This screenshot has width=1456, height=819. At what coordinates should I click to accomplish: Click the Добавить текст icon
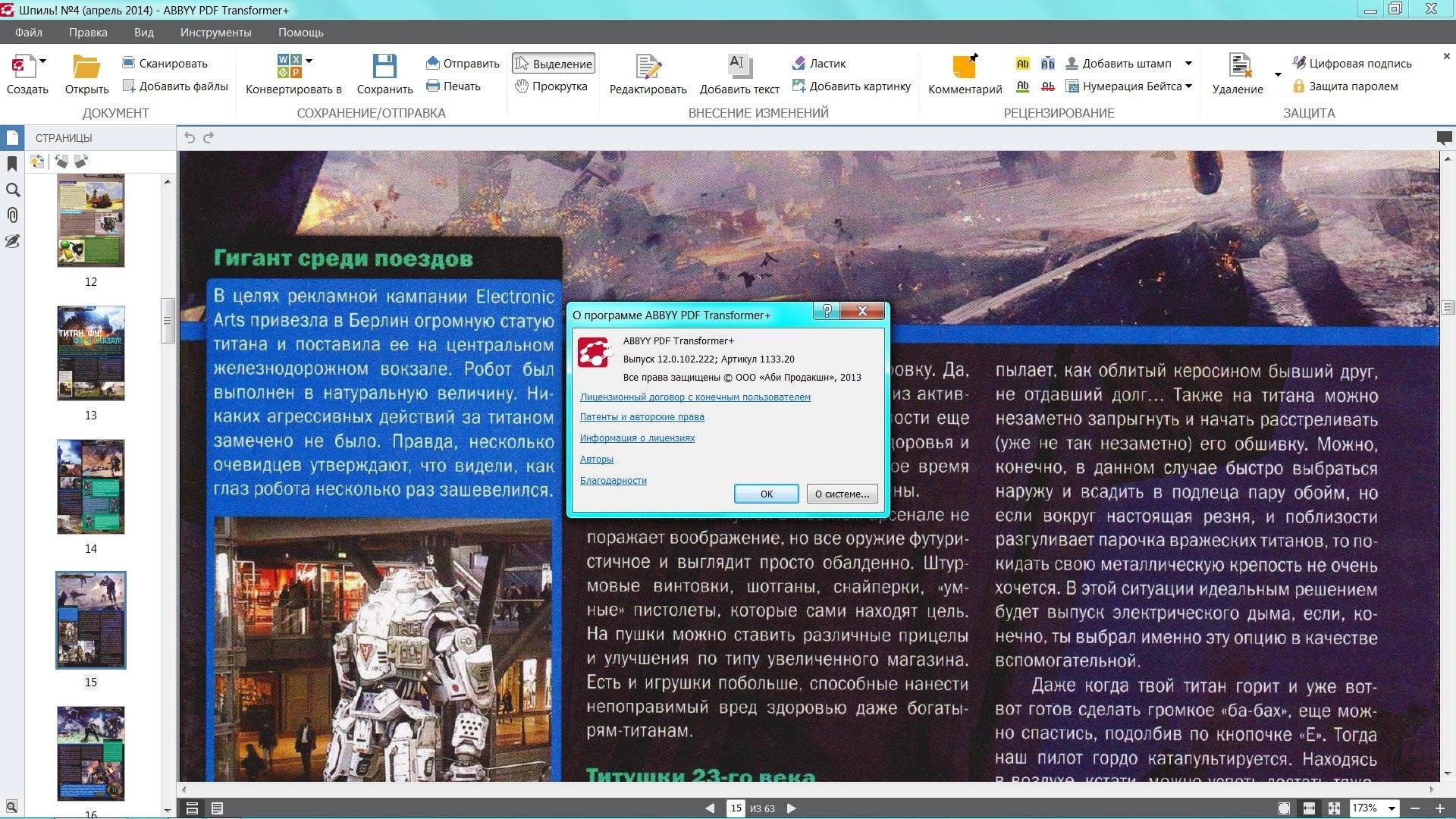(739, 67)
